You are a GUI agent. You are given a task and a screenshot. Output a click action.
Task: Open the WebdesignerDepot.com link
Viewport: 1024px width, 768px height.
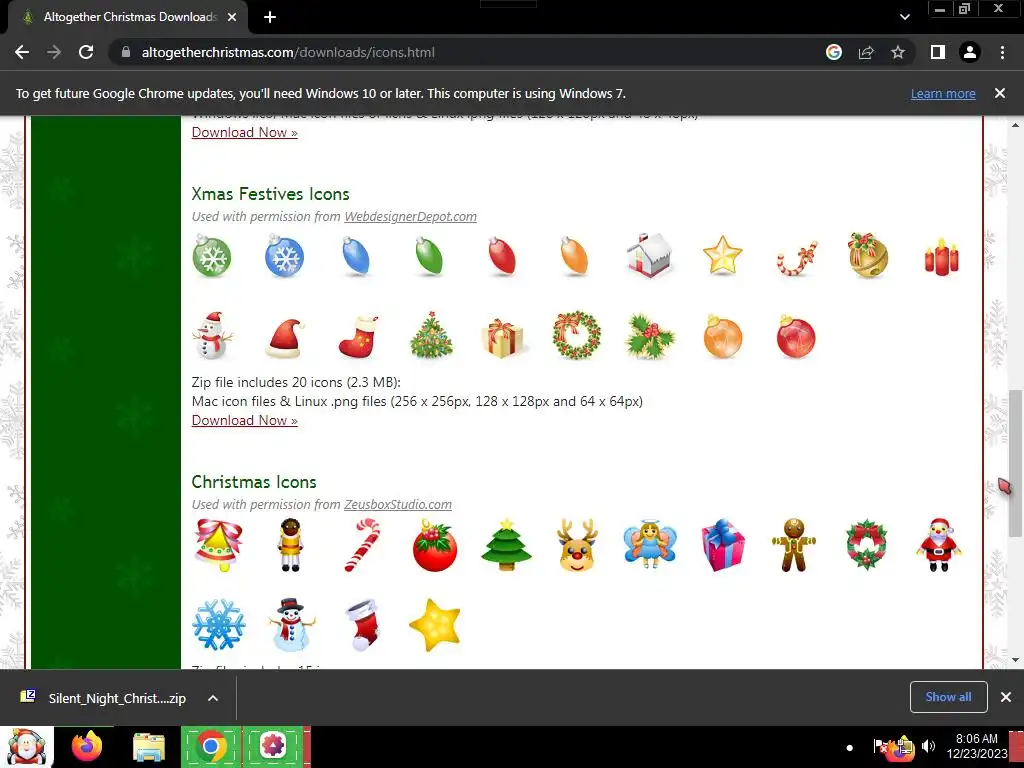point(410,217)
